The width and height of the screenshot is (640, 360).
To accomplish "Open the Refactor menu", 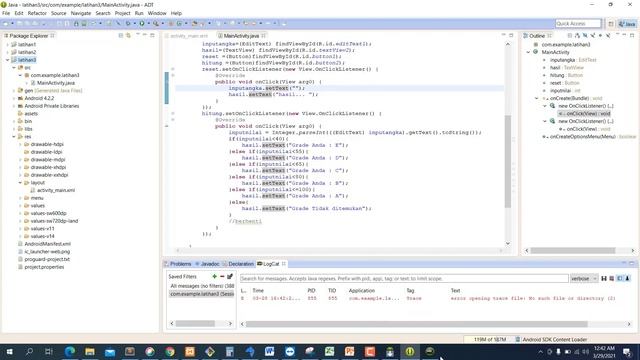I will 37,13.
